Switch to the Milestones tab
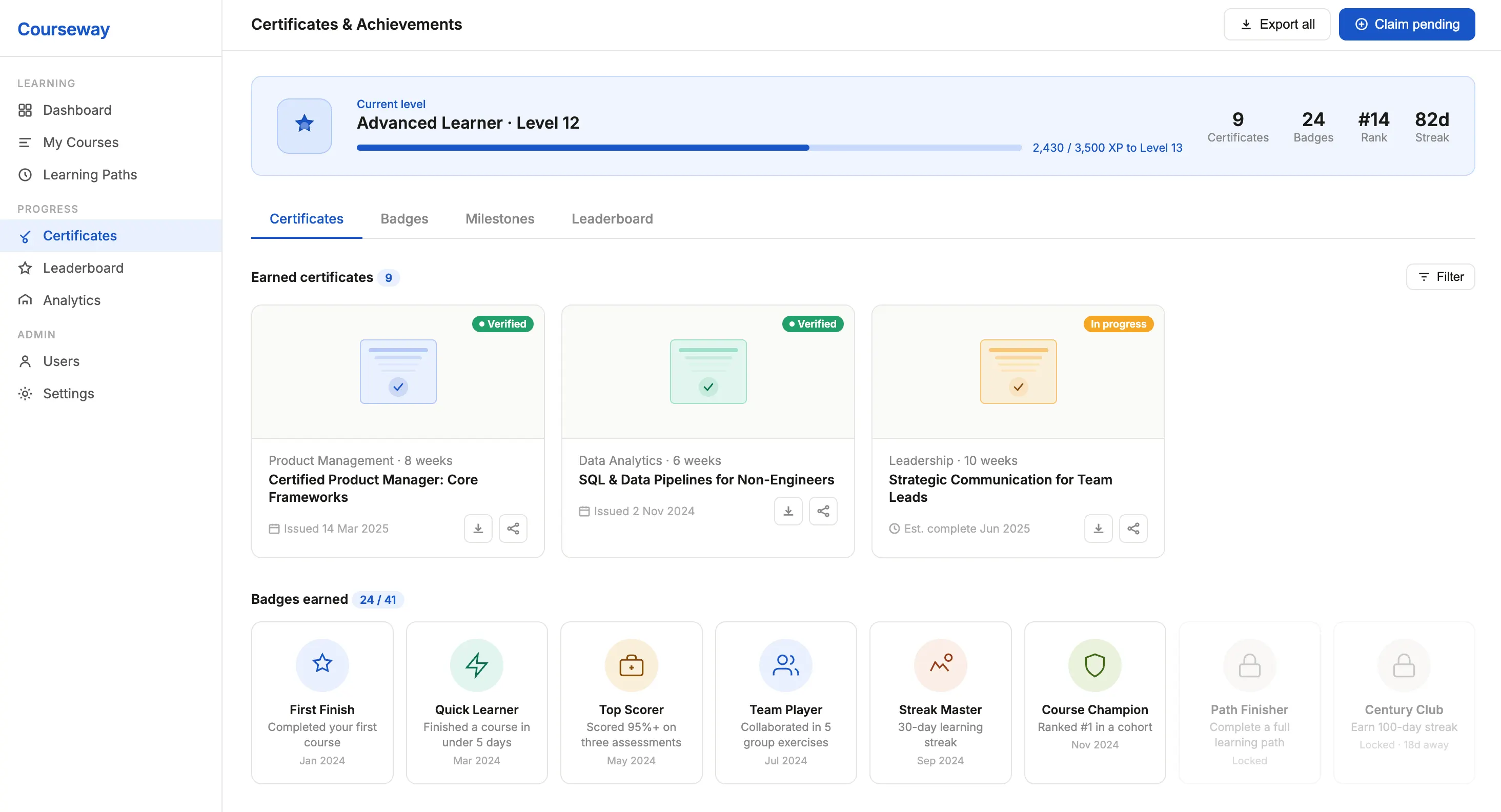Image resolution: width=1501 pixels, height=812 pixels. (x=500, y=219)
